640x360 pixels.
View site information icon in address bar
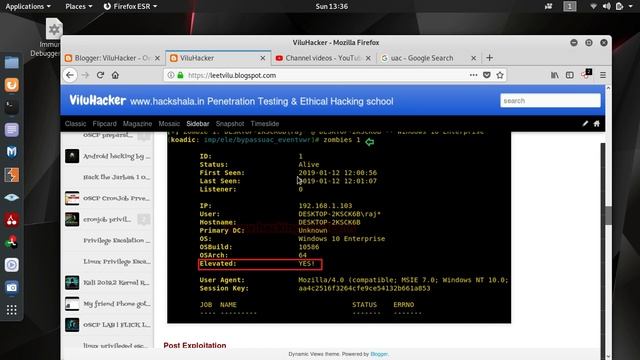tap(171, 75)
